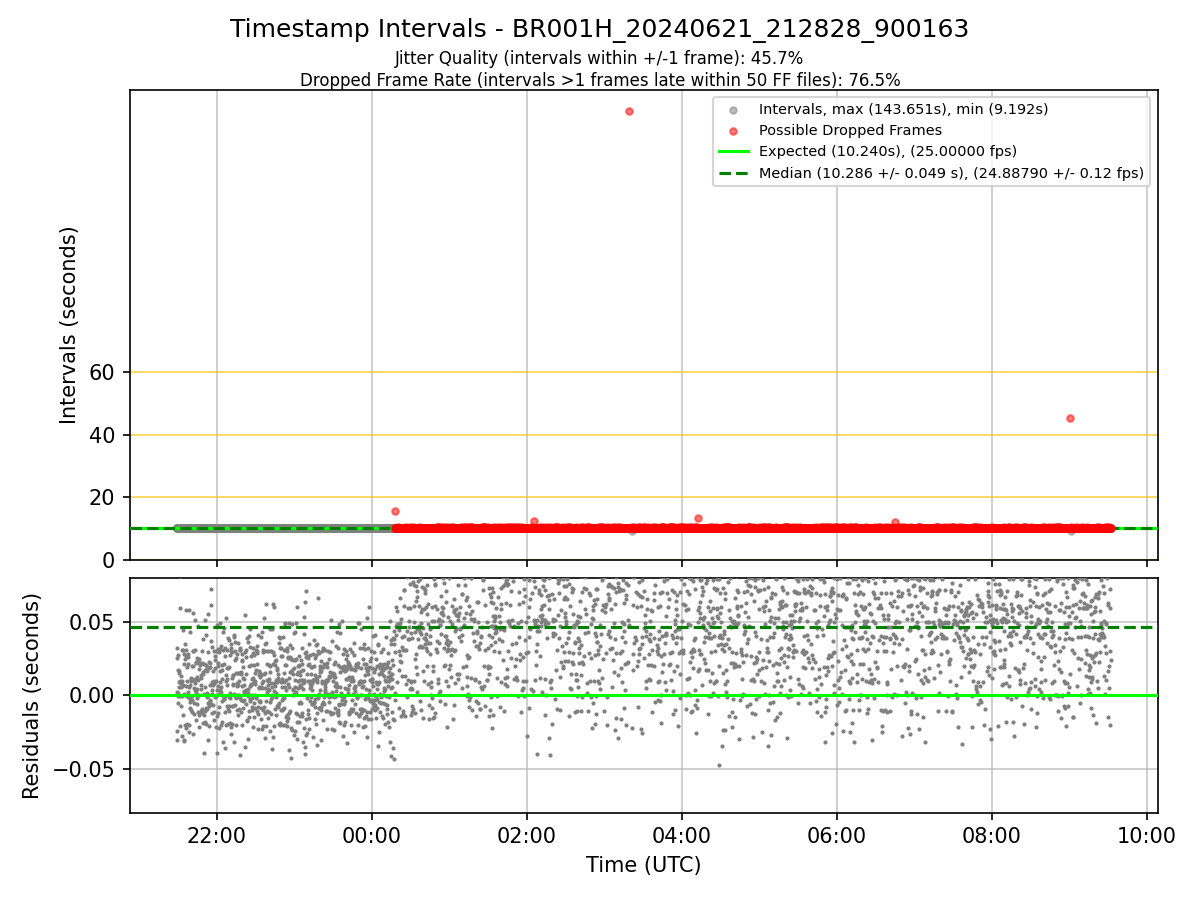The image size is (1200, 900).
Task: Click the gray interval marker in the legend
Action: click(734, 110)
